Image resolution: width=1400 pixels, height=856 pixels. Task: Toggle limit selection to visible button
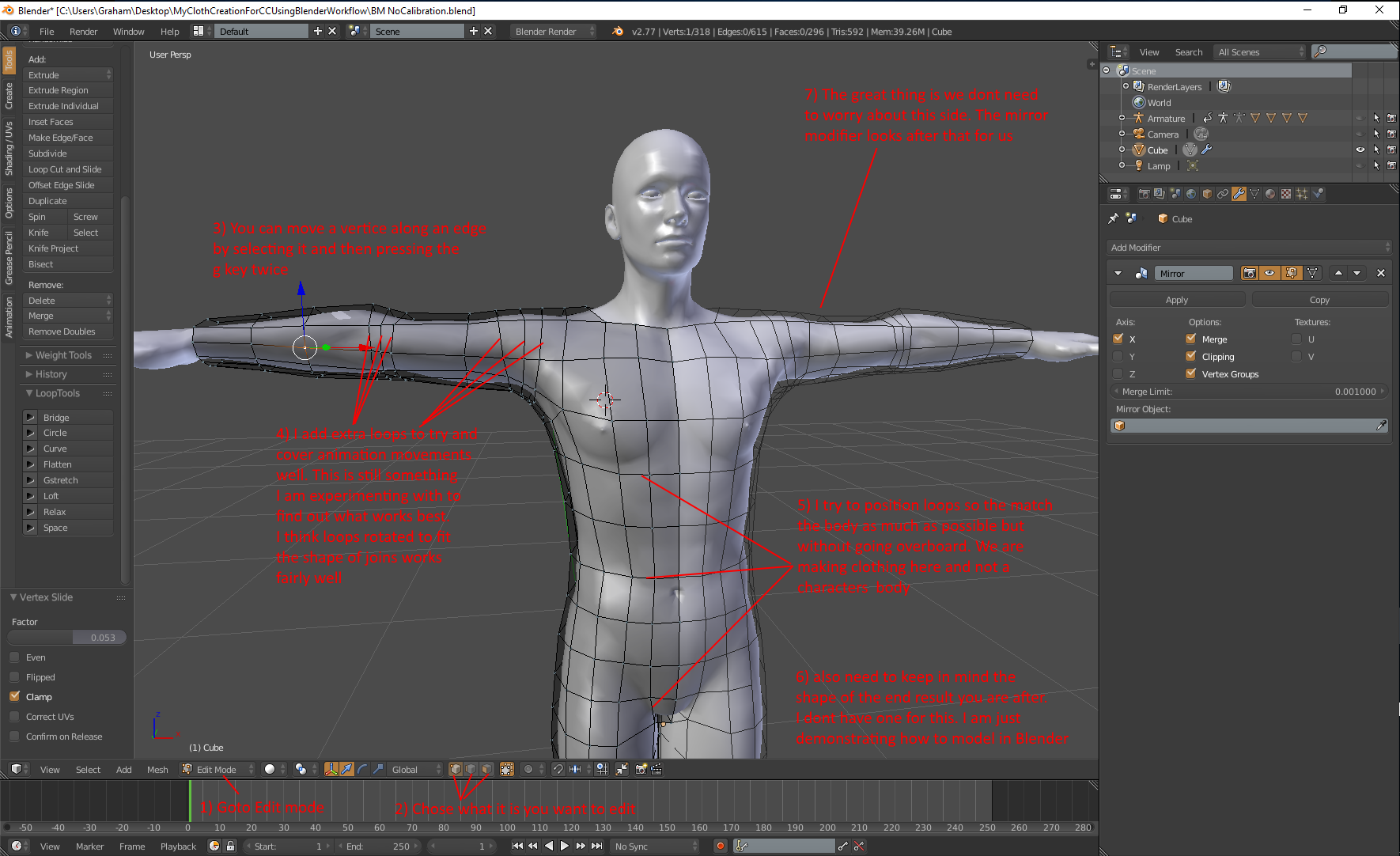[x=507, y=769]
